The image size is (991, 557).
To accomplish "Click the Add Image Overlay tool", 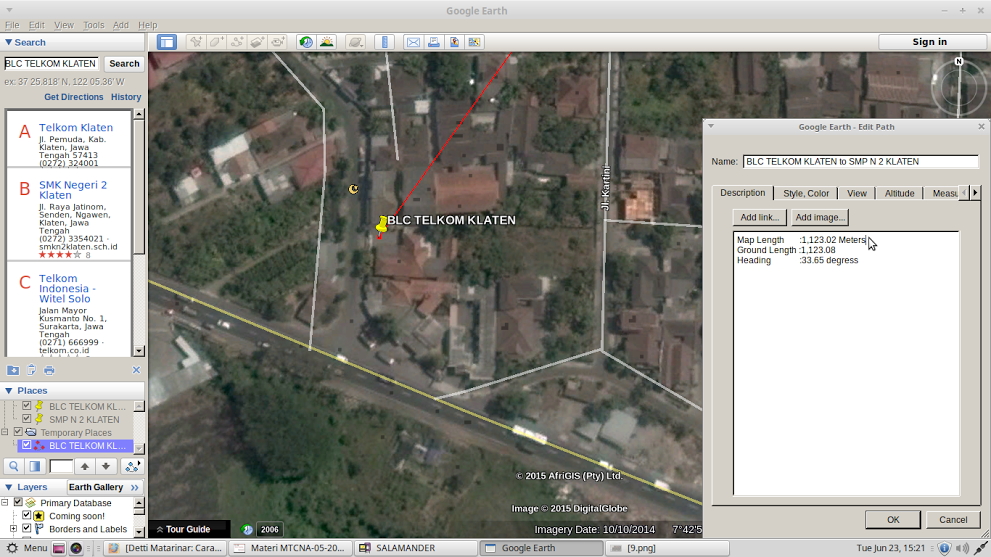I will tap(257, 42).
